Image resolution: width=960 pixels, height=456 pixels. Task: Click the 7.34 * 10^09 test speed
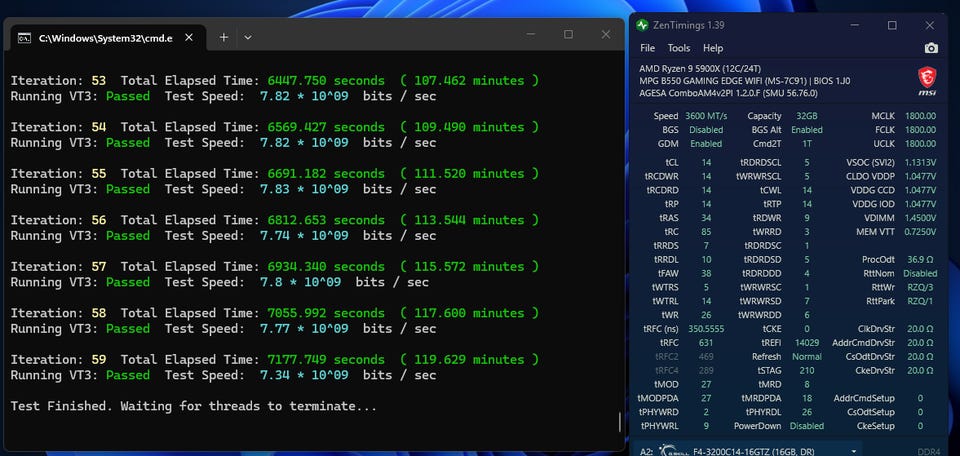[304, 375]
